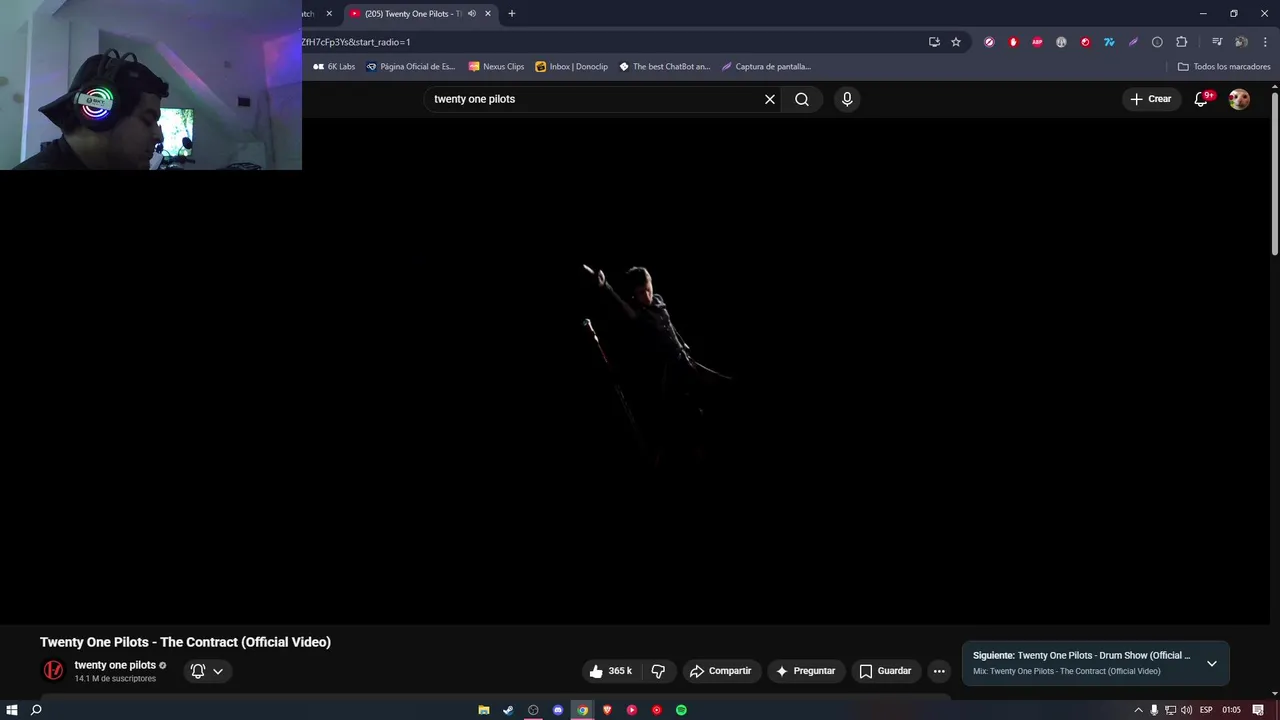Click the Preguntar button
The image size is (1280, 720).
click(x=805, y=671)
